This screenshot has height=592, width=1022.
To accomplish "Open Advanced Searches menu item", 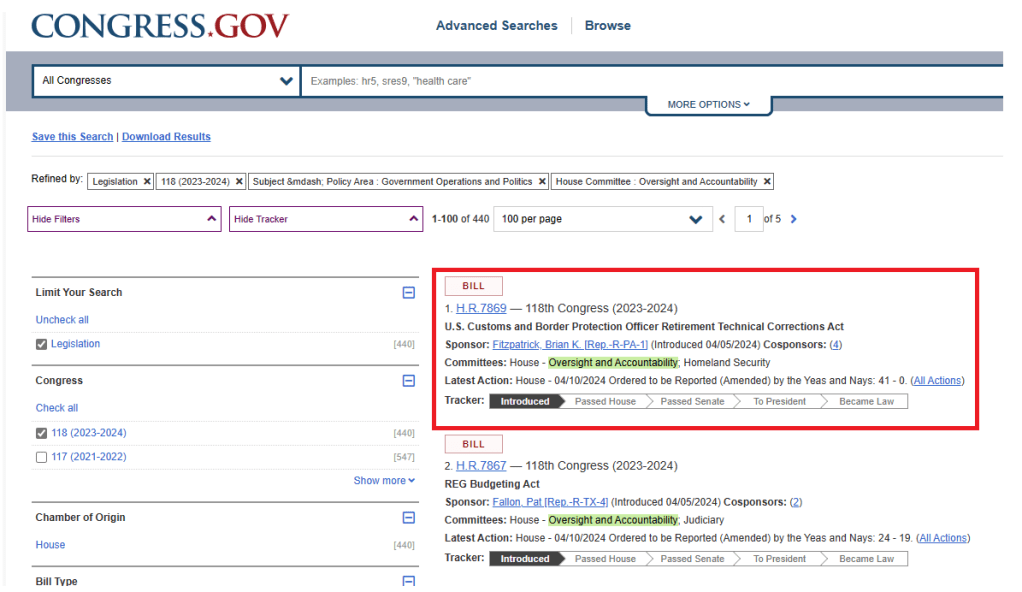I will click(x=496, y=26).
